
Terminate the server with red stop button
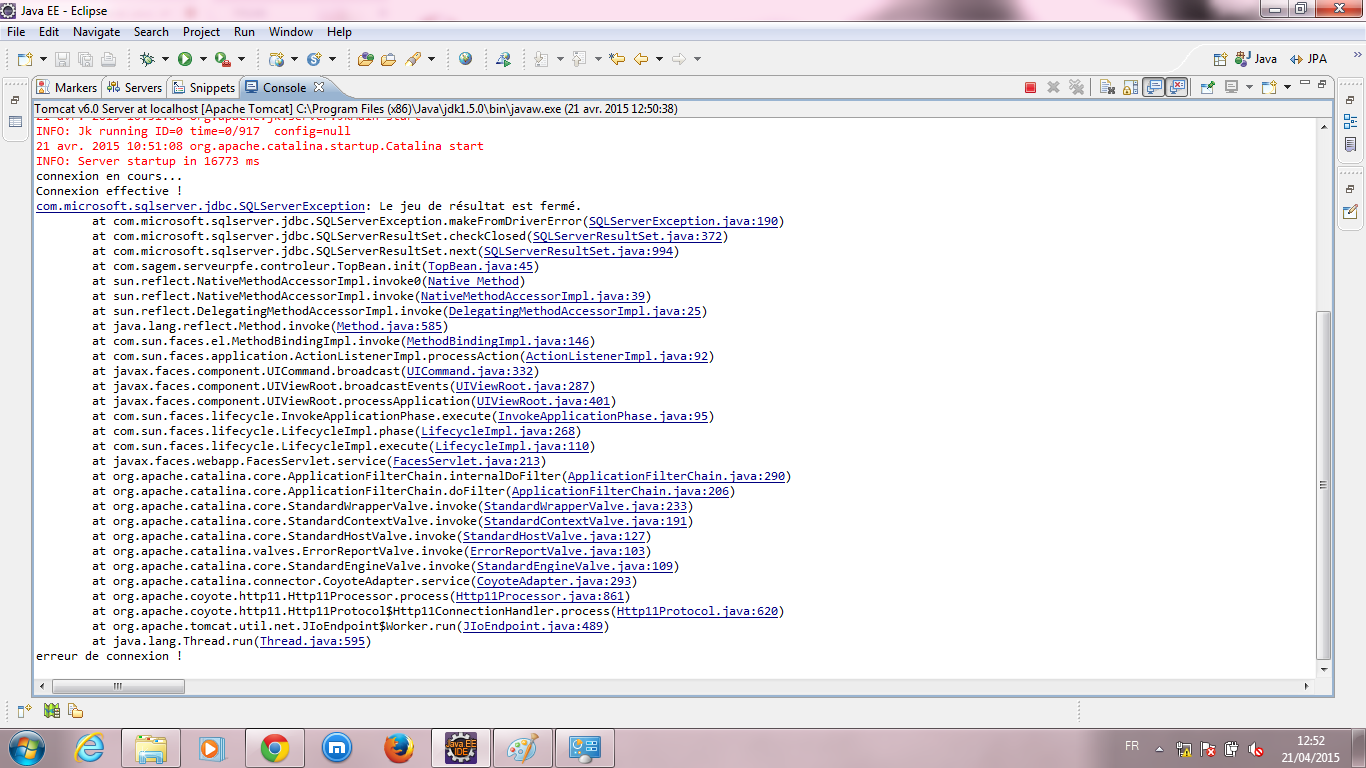pos(1030,88)
